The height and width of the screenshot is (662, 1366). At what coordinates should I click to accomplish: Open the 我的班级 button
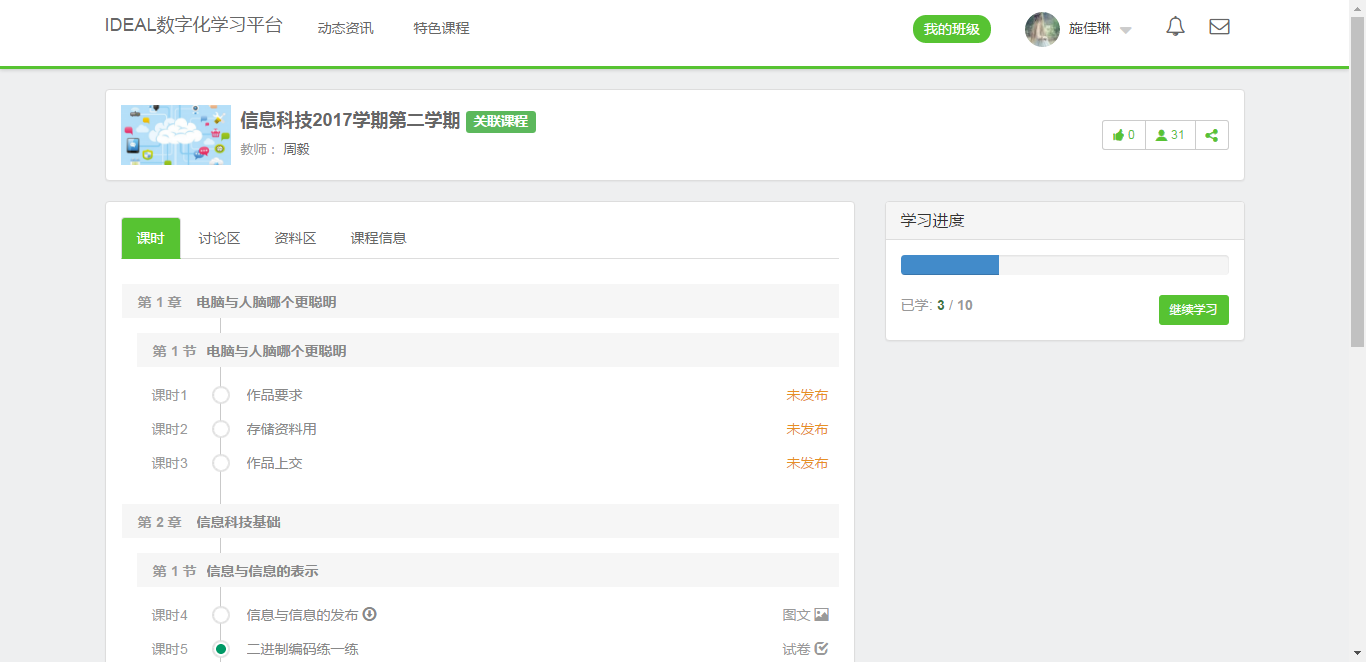(951, 29)
